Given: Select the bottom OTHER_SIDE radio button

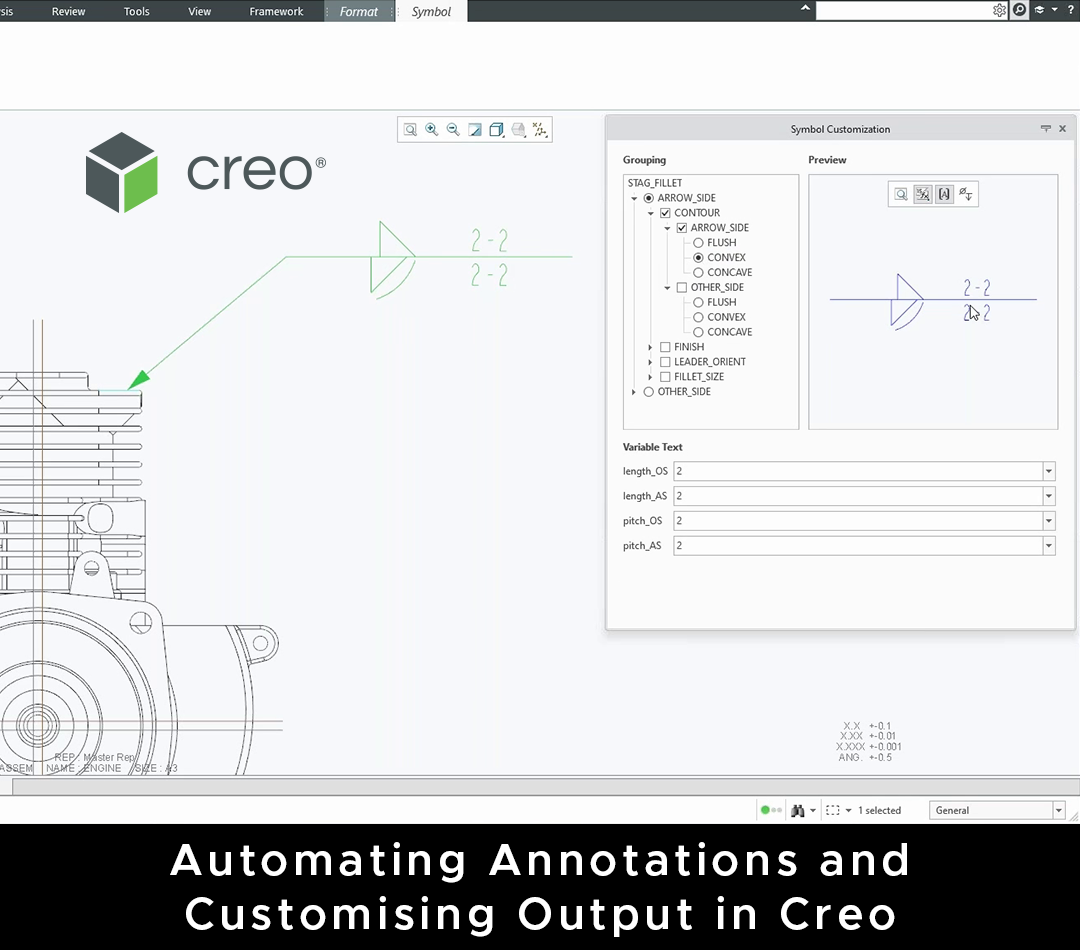Looking at the screenshot, I should tap(648, 392).
